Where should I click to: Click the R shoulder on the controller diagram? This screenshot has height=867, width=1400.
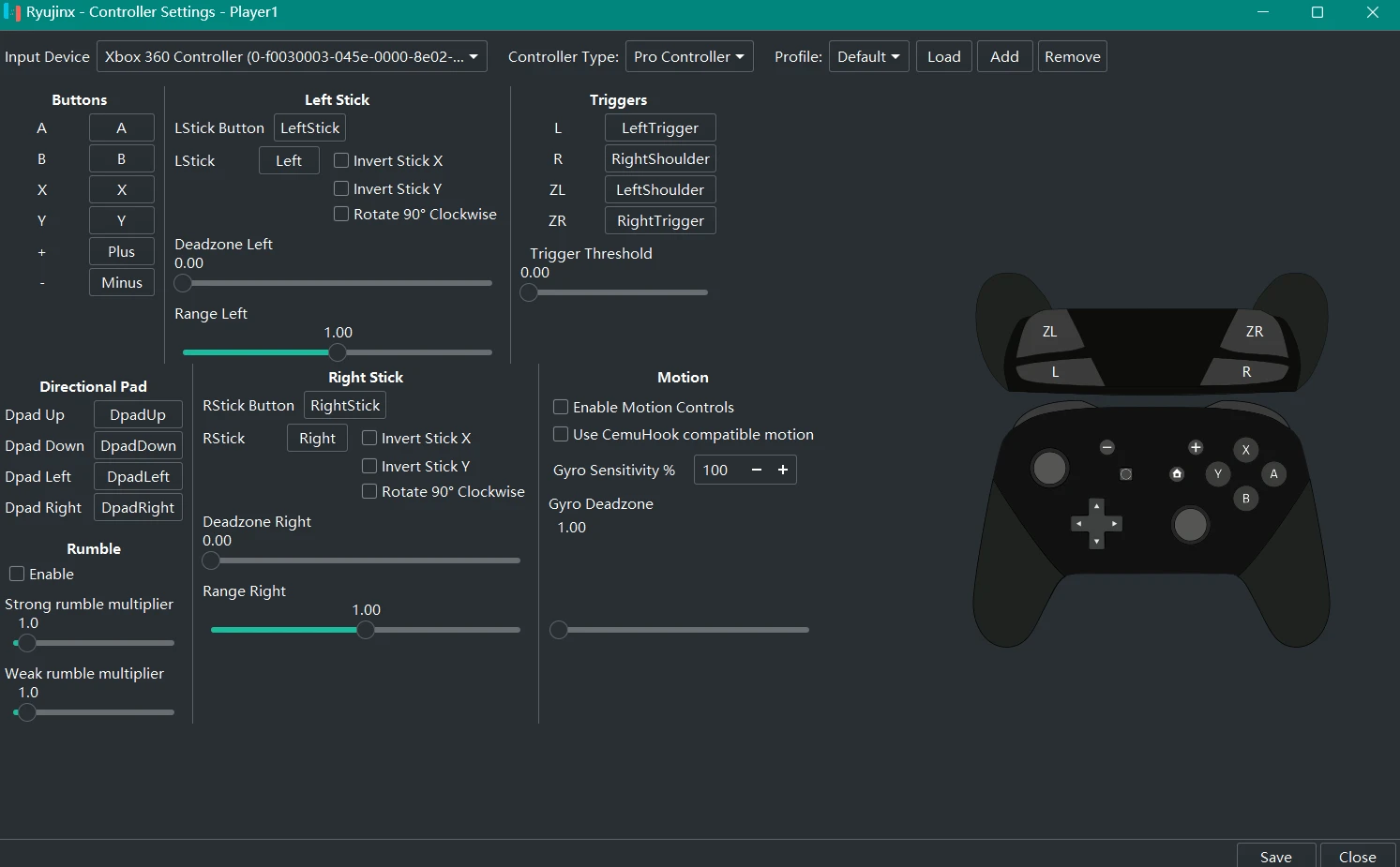pos(1246,372)
